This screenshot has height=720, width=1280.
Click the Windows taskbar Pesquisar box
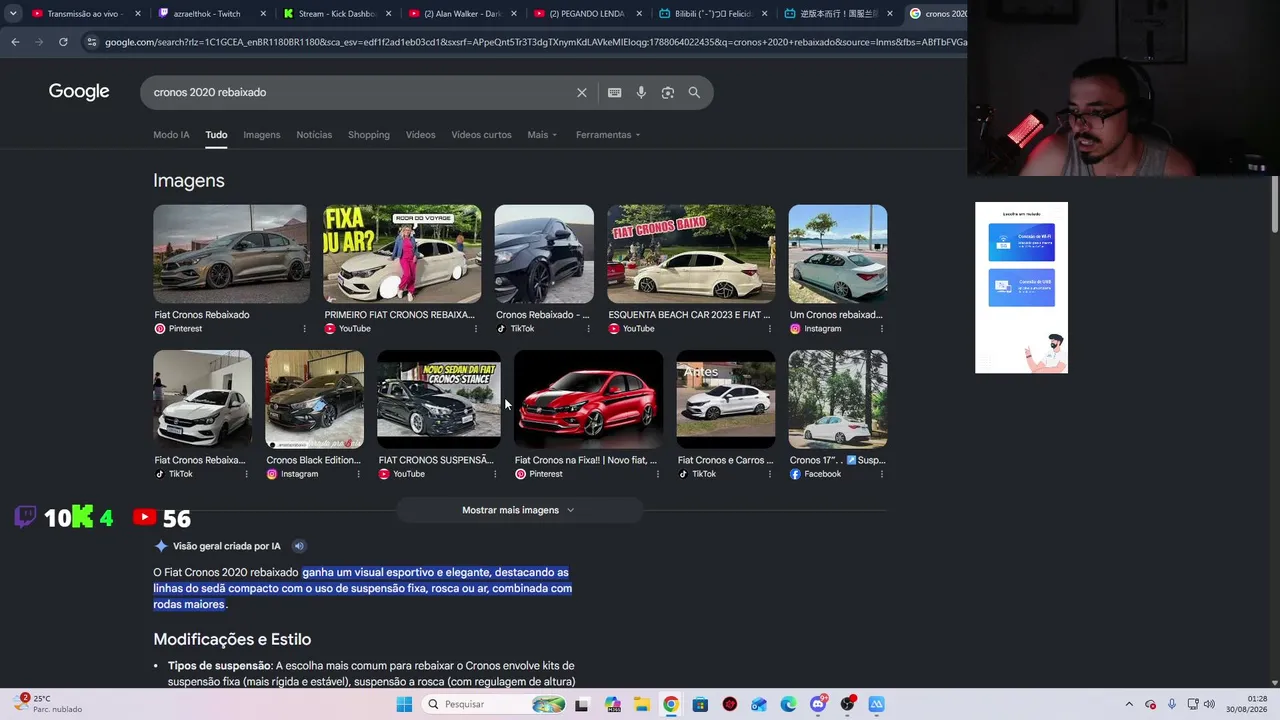[x=494, y=704]
